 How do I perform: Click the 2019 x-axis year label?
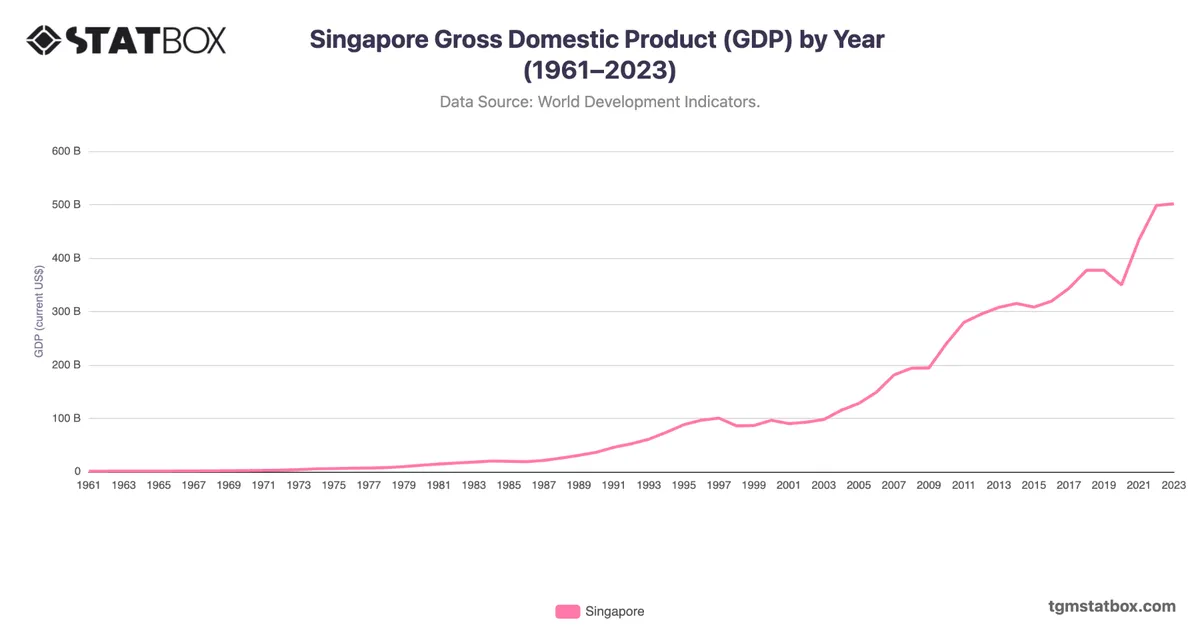pyautogui.click(x=1104, y=485)
